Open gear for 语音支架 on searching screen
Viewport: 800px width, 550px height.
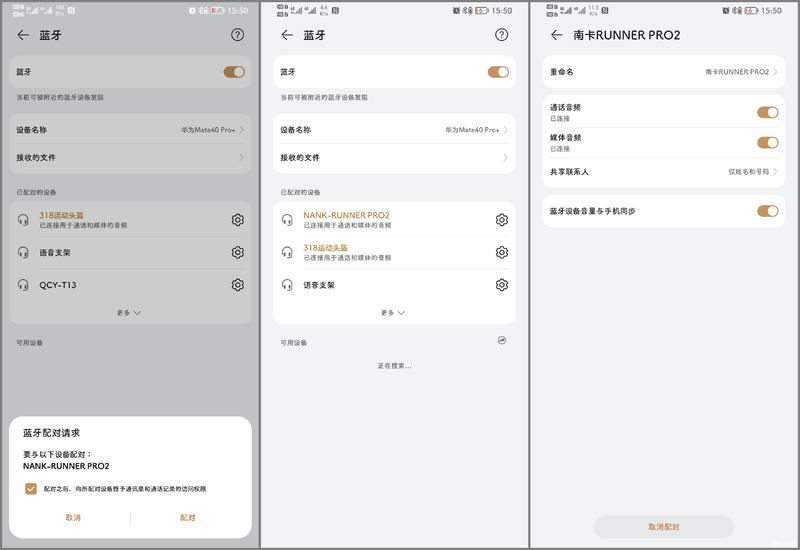tap(502, 285)
